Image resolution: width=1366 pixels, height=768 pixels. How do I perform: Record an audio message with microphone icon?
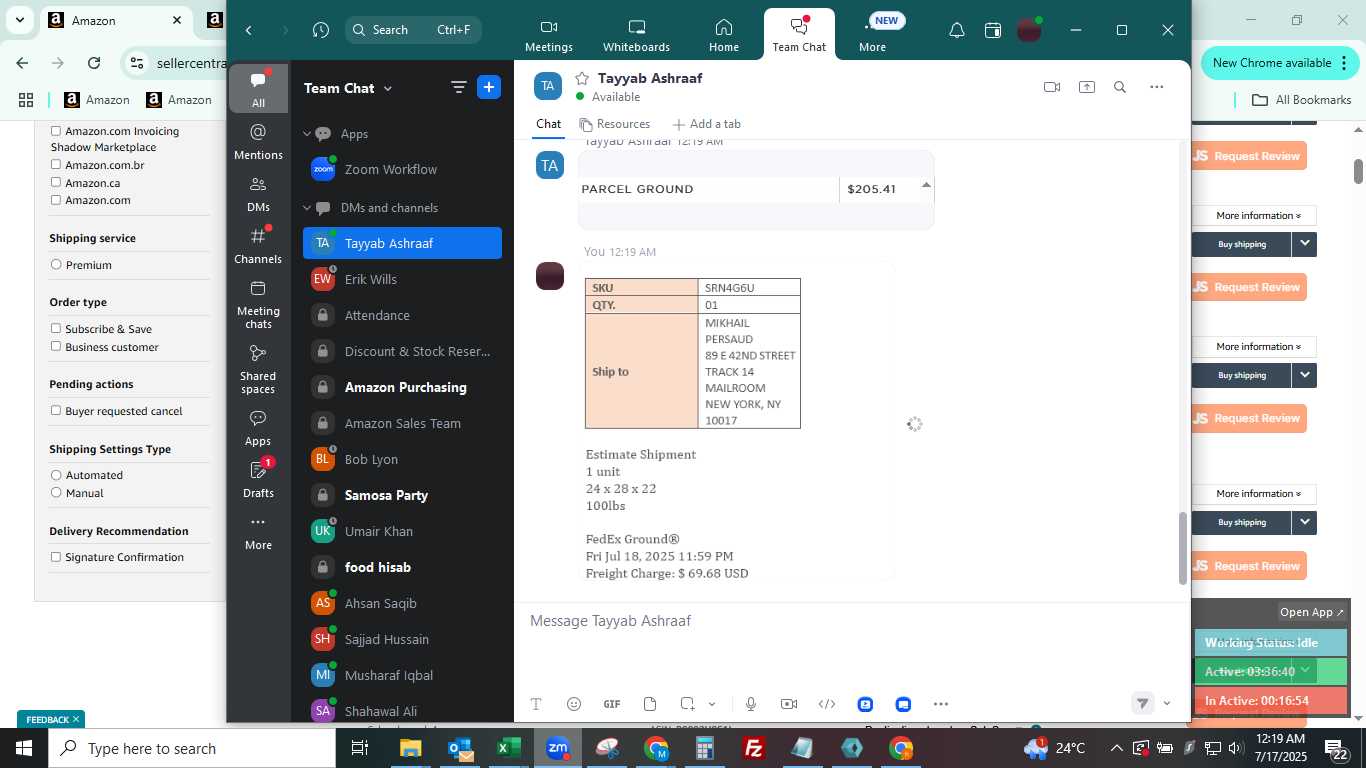click(x=751, y=704)
